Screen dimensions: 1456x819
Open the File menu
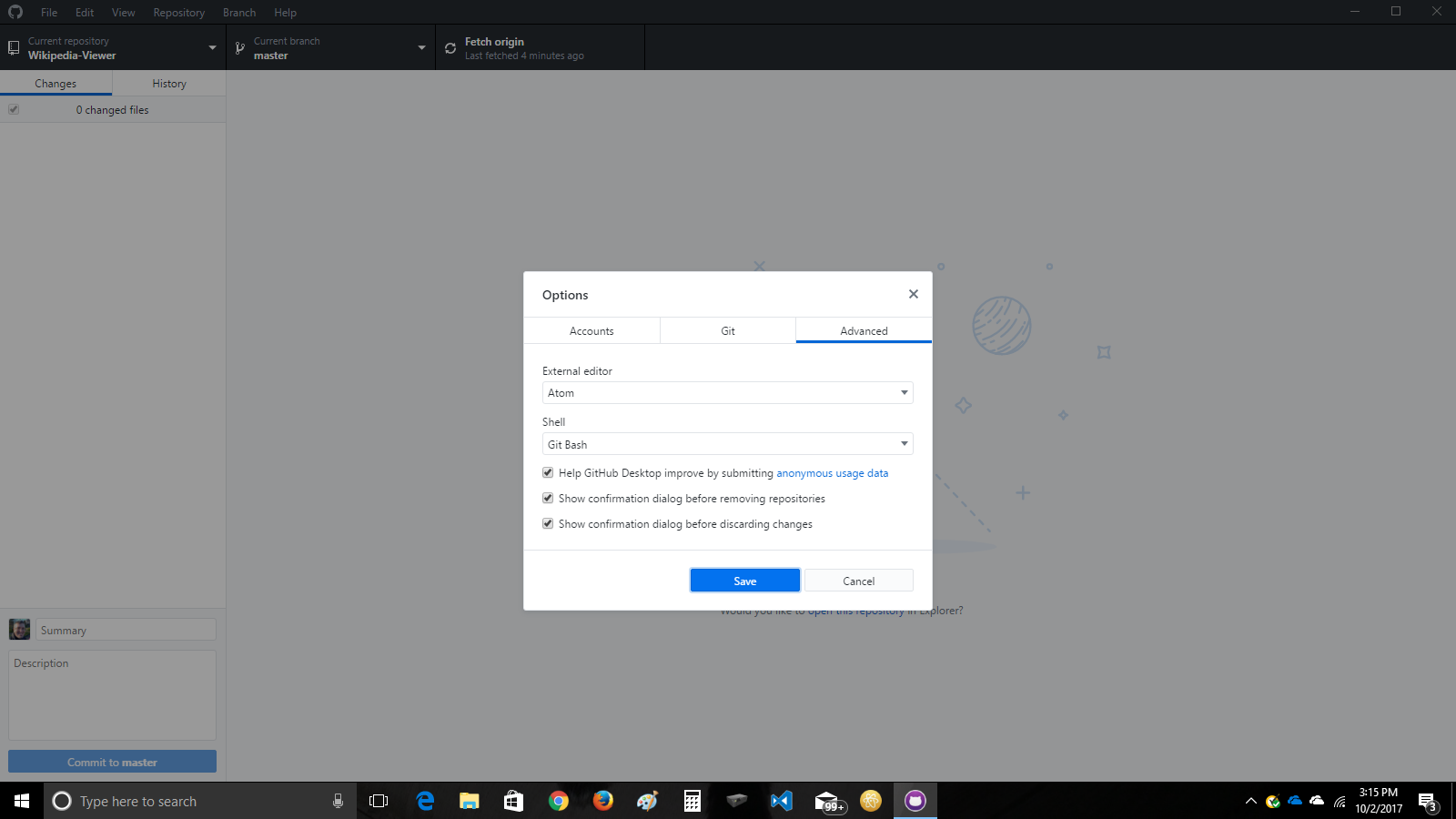click(49, 13)
